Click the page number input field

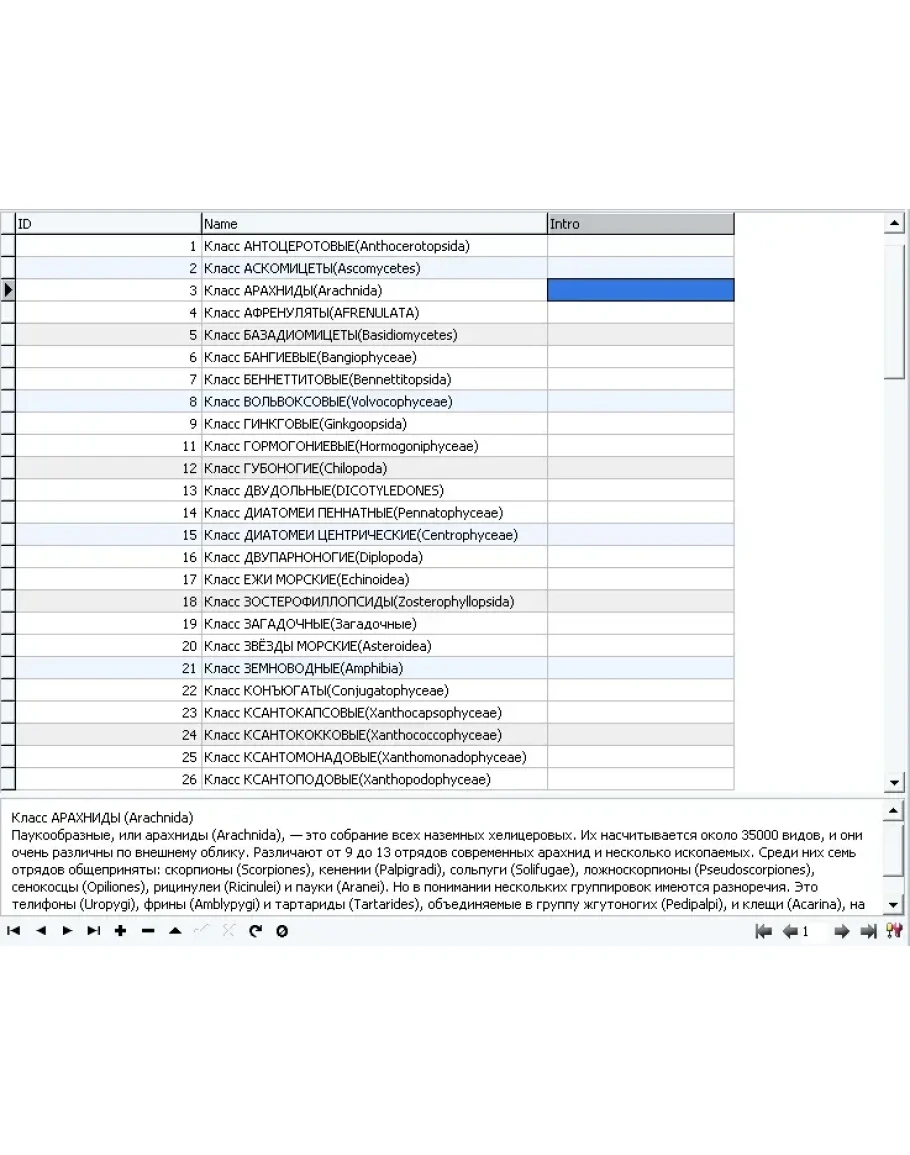pos(814,931)
